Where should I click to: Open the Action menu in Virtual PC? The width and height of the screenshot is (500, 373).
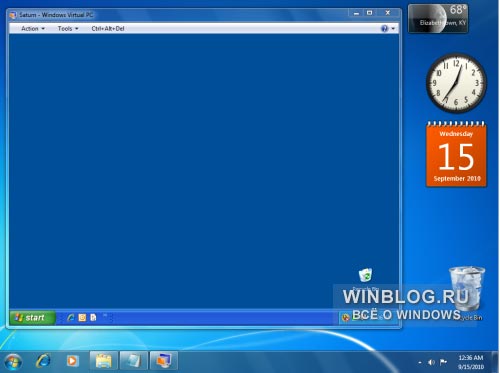[x=33, y=29]
